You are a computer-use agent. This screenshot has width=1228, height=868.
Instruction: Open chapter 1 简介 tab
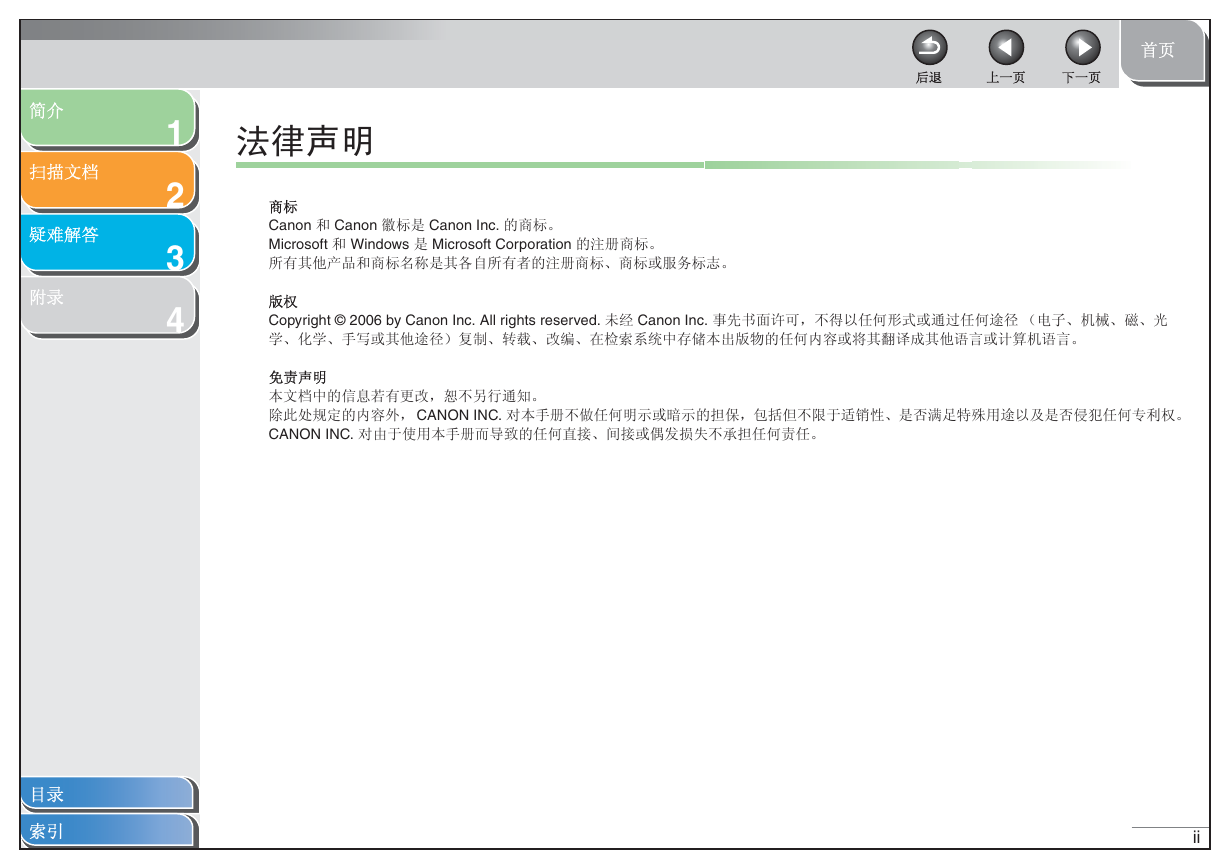tap(107, 118)
